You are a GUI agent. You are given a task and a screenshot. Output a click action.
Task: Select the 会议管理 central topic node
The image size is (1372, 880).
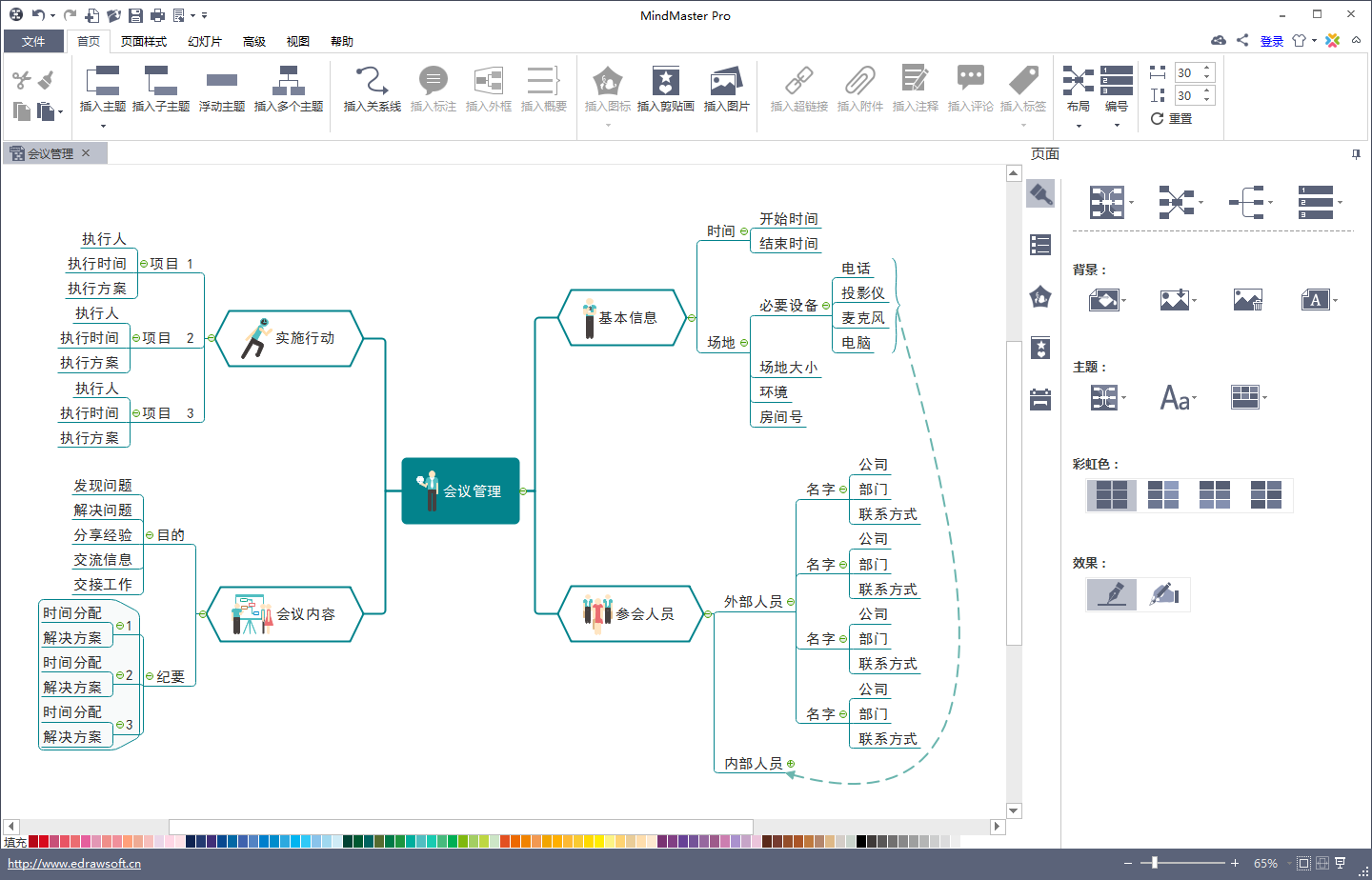click(461, 490)
